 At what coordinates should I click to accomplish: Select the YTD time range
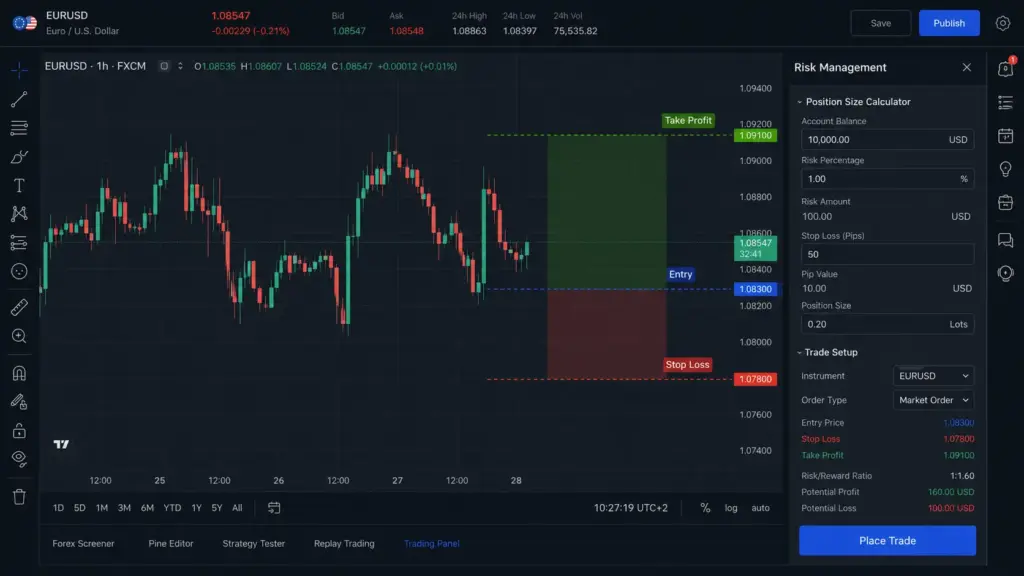pyautogui.click(x=172, y=507)
